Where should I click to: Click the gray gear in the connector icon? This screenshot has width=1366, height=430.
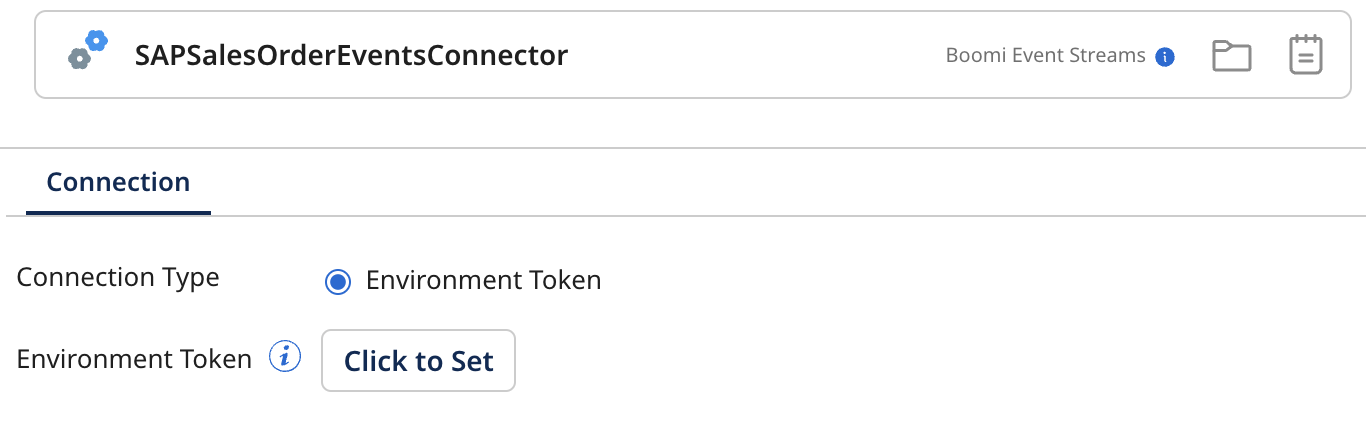point(79,59)
